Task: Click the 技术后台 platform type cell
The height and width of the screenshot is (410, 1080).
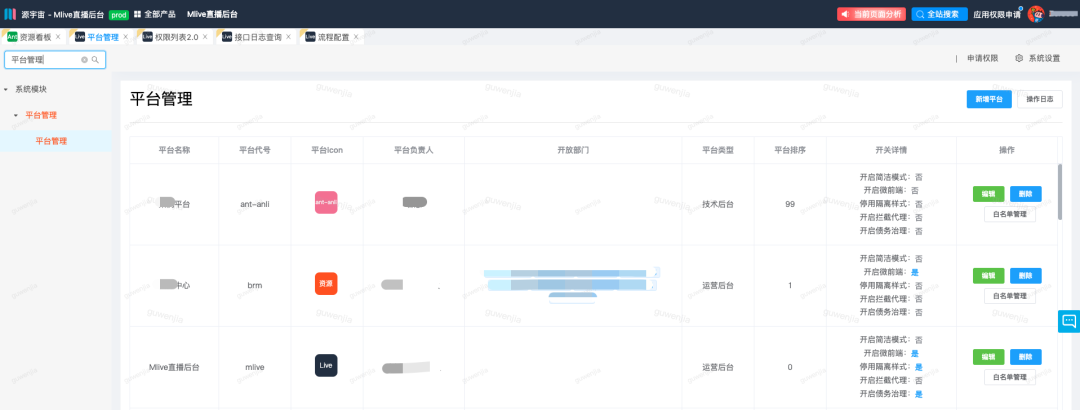Action: pos(718,204)
